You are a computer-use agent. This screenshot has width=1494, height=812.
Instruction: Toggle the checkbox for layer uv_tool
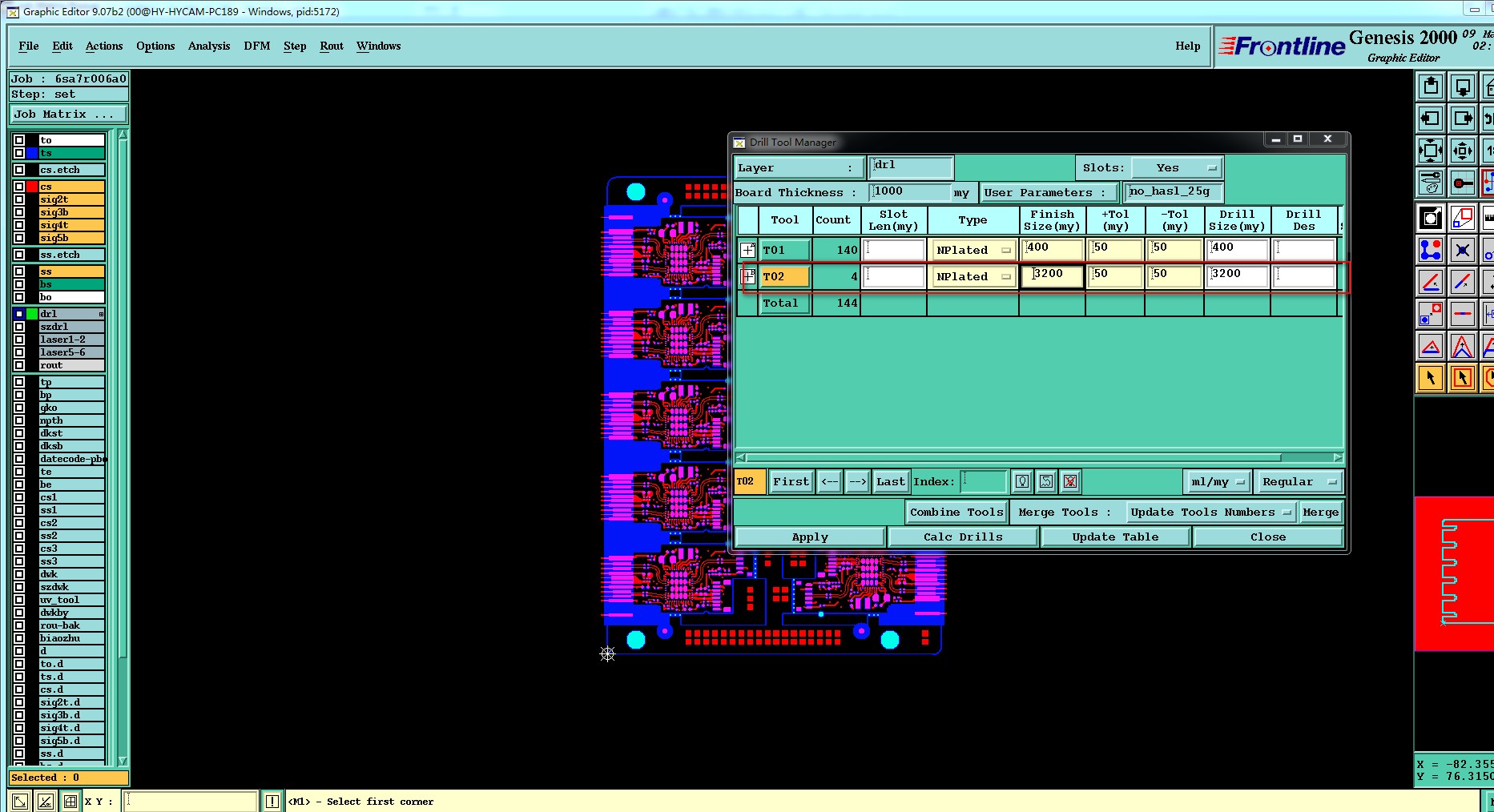(x=19, y=600)
